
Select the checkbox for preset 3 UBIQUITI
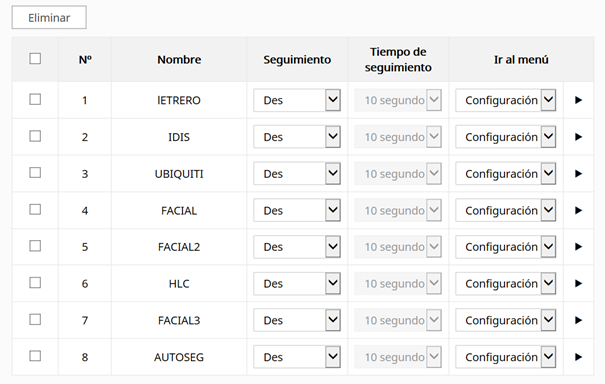35,173
